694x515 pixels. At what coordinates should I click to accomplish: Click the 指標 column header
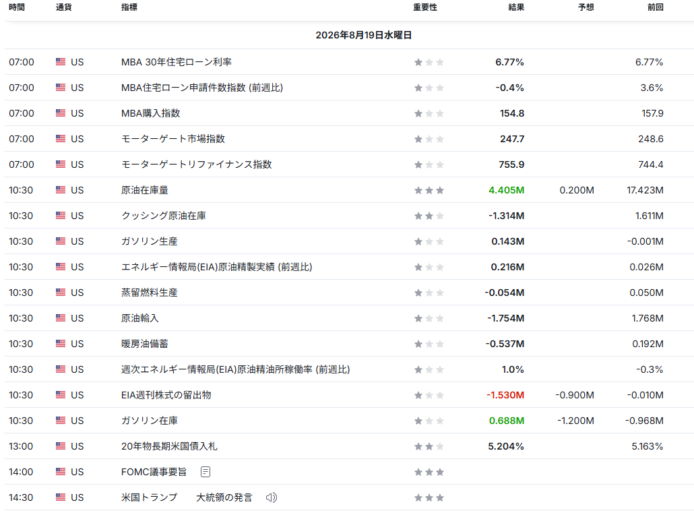point(129,7)
